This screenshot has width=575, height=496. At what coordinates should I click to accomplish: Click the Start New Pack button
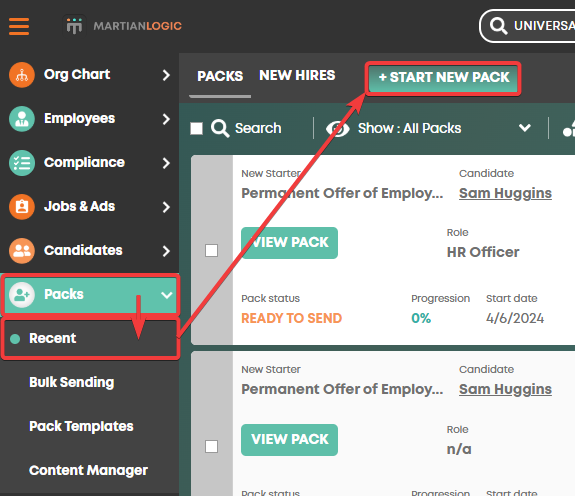tap(443, 78)
